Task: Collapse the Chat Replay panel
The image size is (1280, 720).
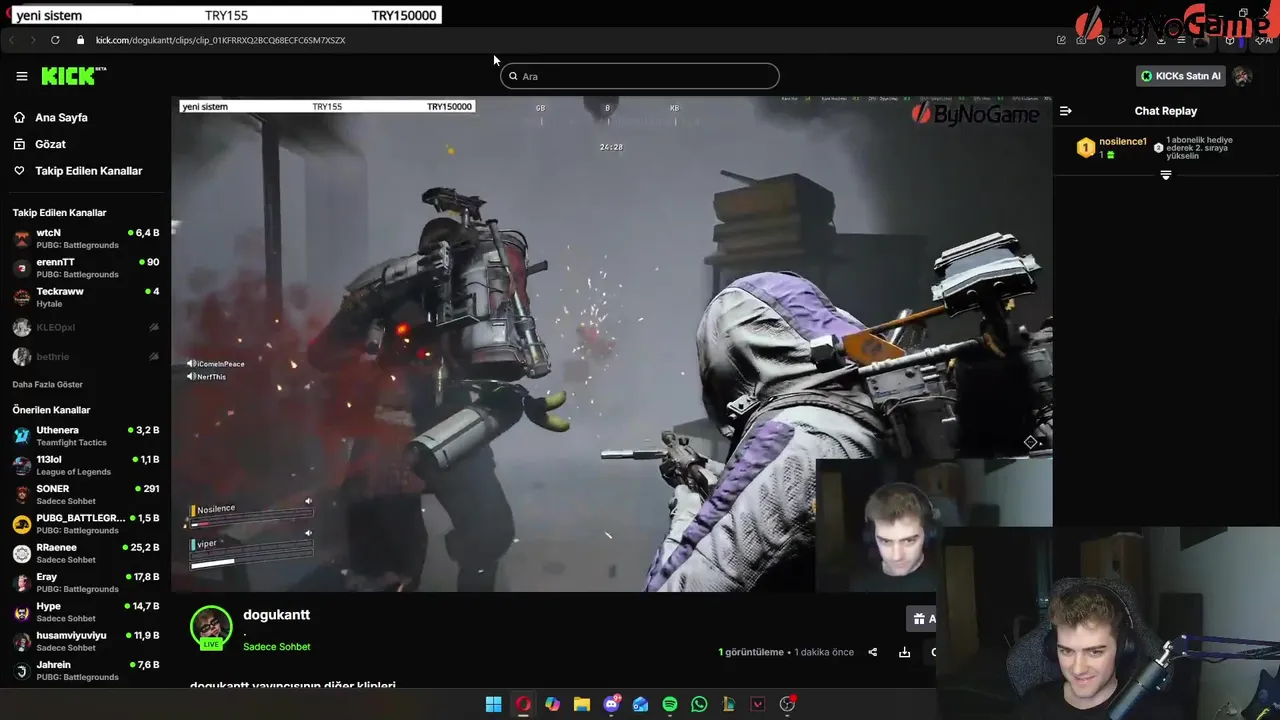Action: coord(1066,111)
